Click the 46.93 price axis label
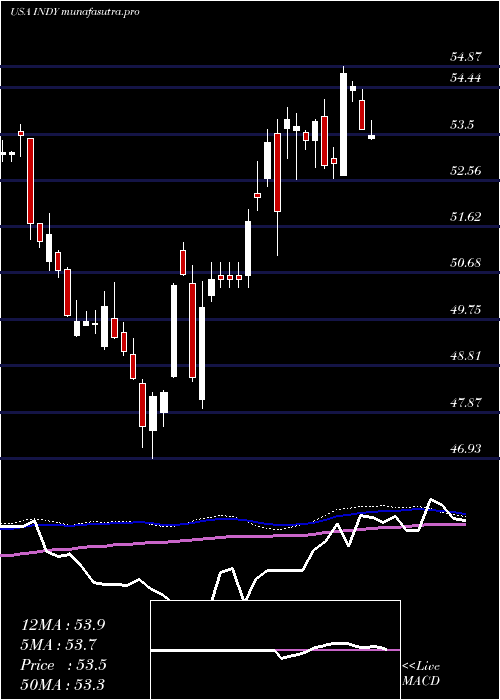The width and height of the screenshot is (500, 700). [466, 448]
